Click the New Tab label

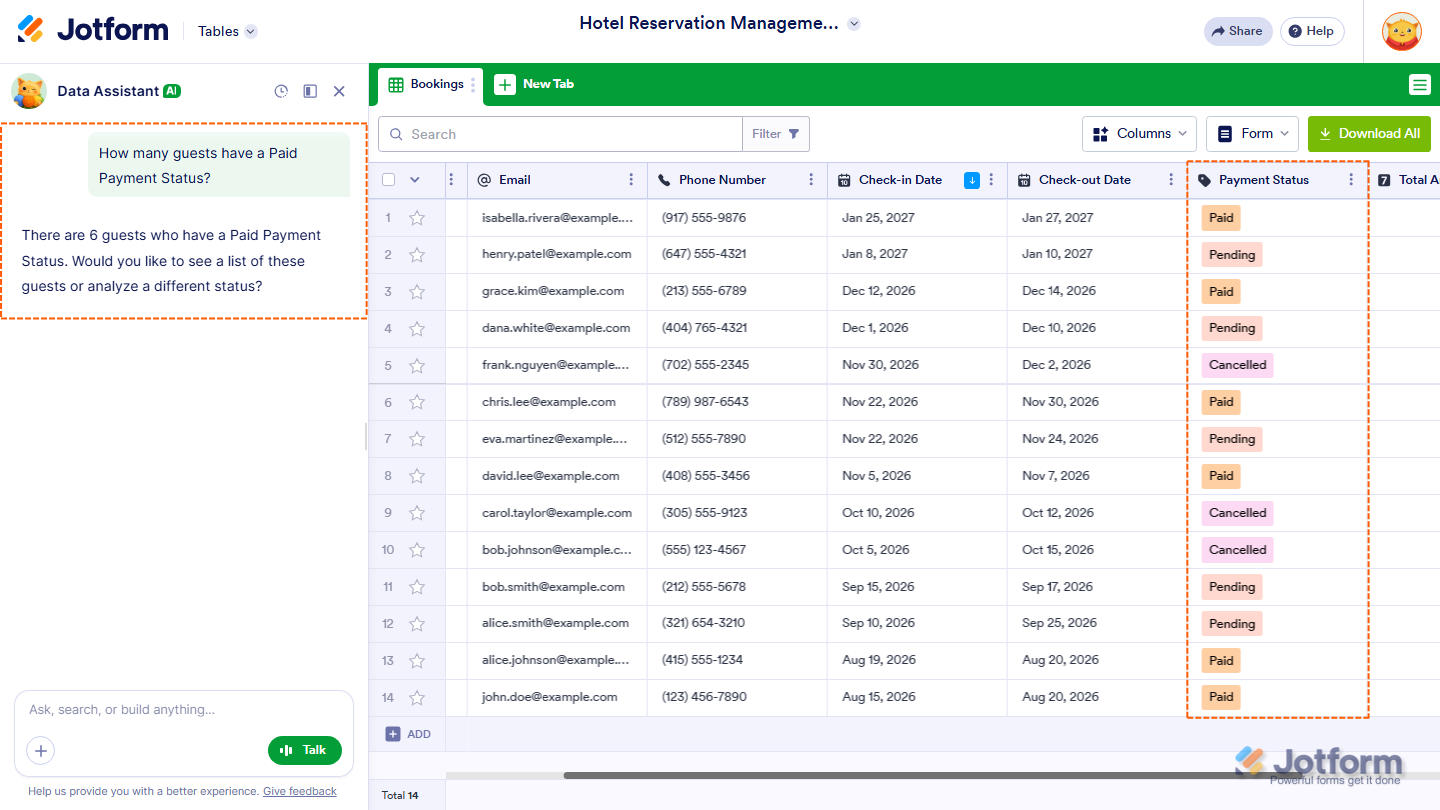[x=548, y=85]
